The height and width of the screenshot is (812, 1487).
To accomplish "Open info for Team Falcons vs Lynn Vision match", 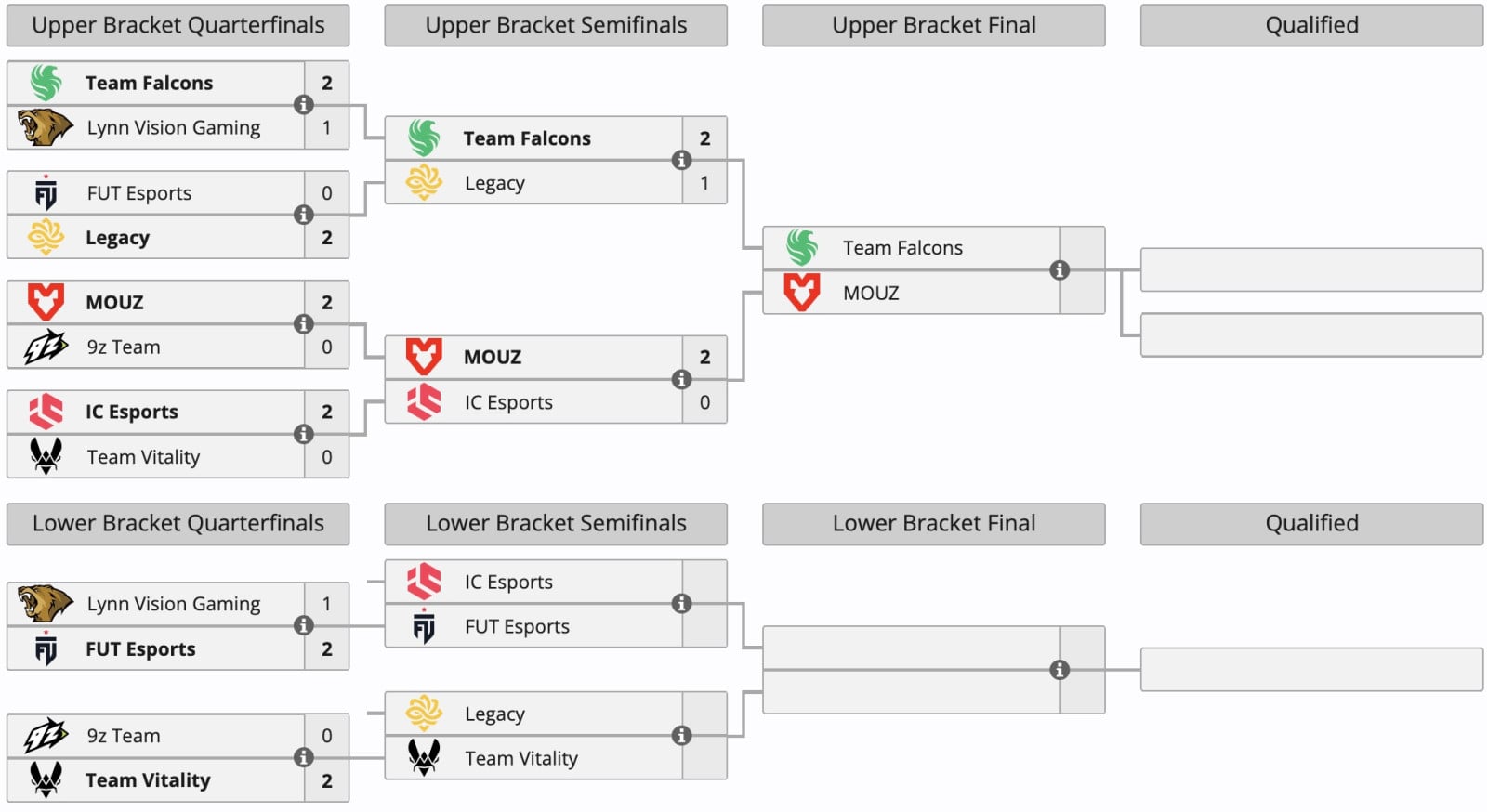I will coord(303,105).
